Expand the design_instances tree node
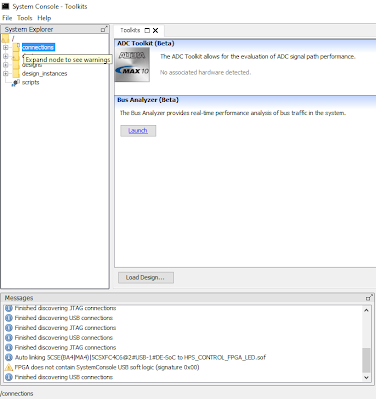The height and width of the screenshot is (399, 376). 5,74
